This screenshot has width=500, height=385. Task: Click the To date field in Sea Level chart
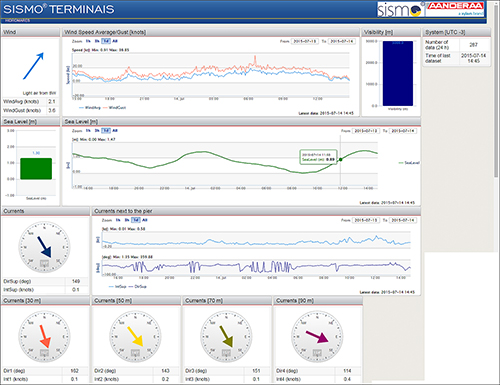403,131
